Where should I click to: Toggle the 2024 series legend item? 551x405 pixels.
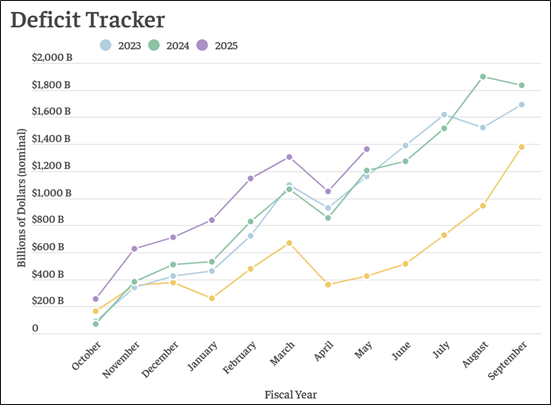[169, 46]
